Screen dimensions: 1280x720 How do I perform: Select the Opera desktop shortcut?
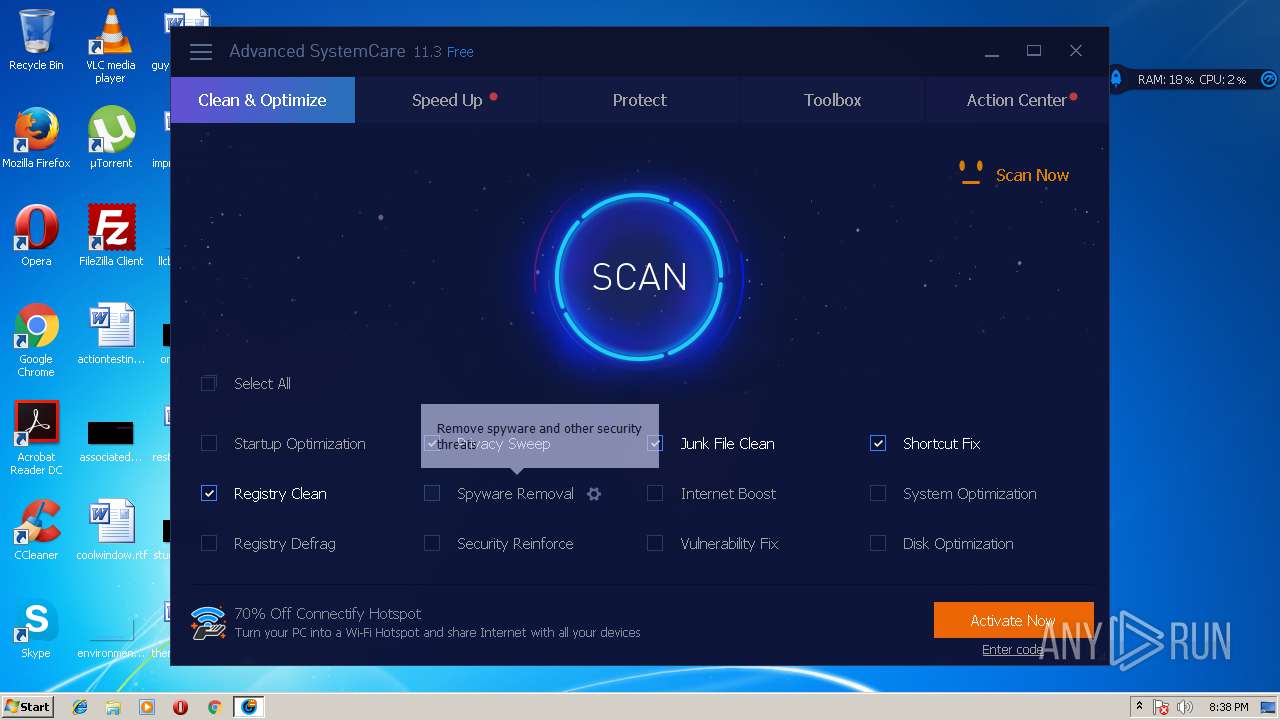point(36,236)
